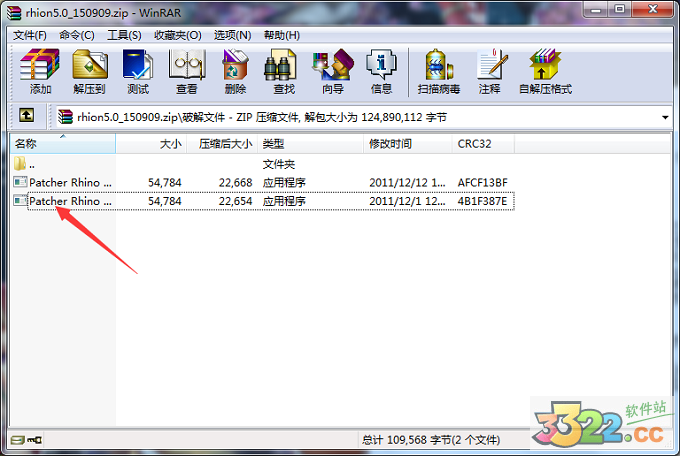Sort by Modified (修改时间) column header

(408, 144)
